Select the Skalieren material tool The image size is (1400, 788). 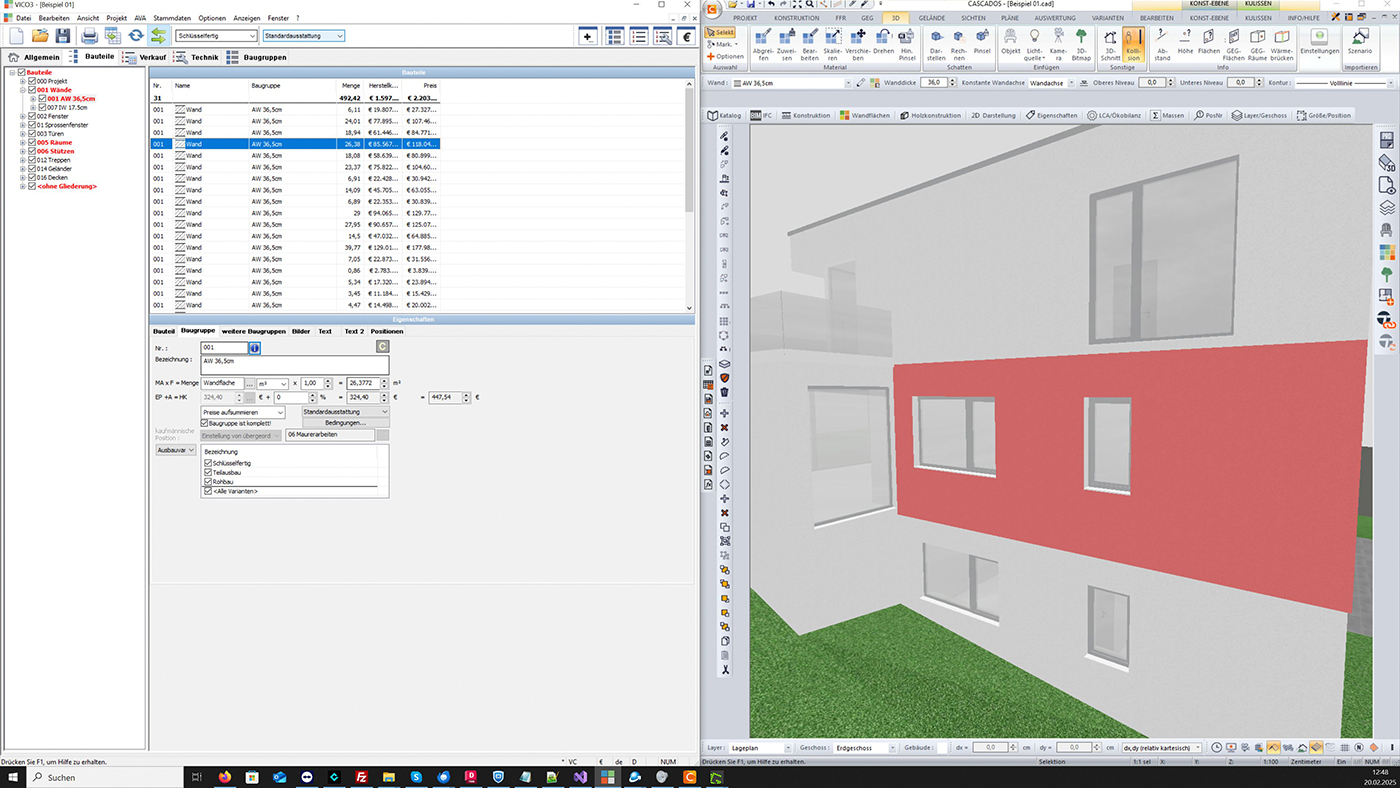pyautogui.click(x=831, y=43)
